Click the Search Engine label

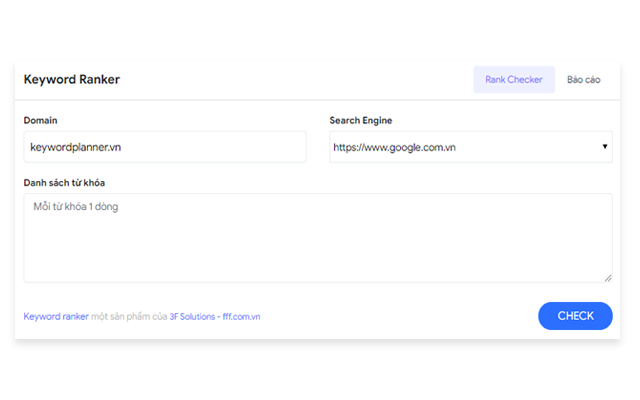361,121
